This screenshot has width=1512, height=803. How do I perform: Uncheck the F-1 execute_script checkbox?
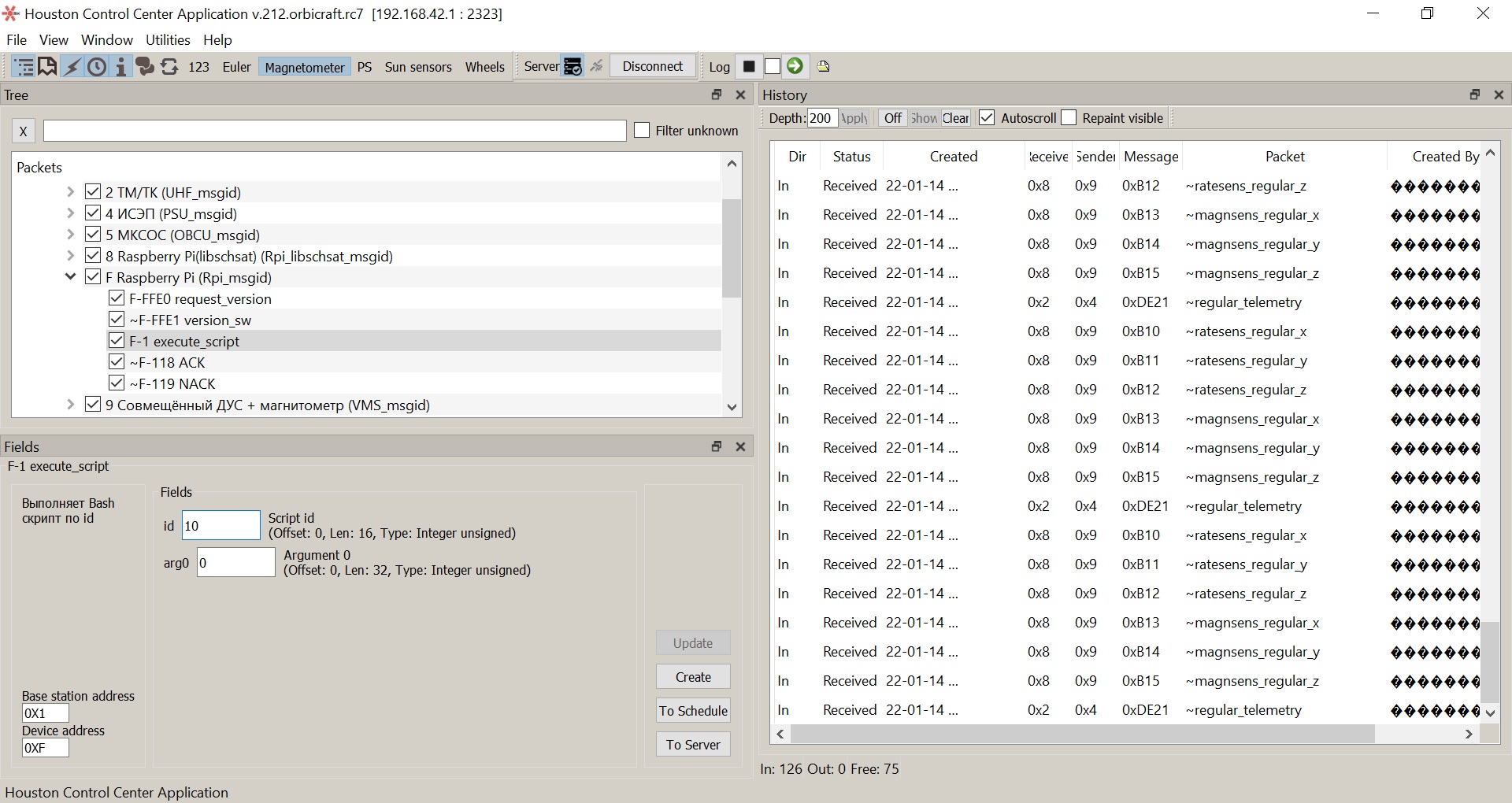(x=117, y=341)
